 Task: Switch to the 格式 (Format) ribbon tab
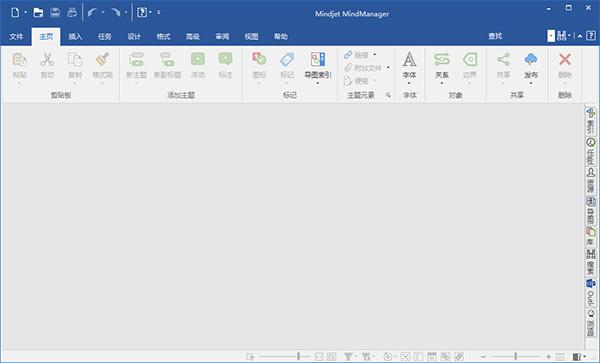(x=163, y=36)
